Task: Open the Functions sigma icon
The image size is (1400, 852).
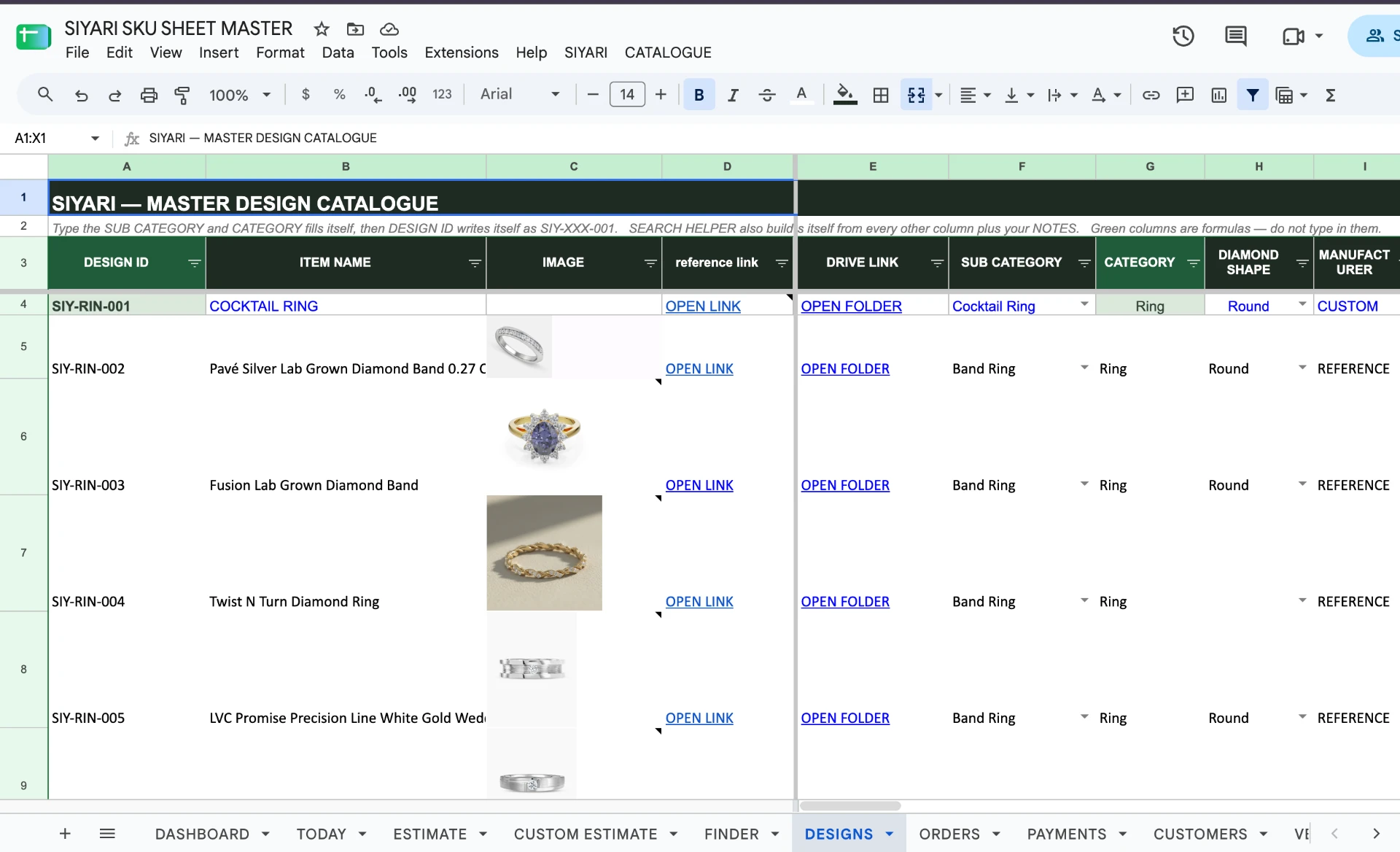Action: point(1330,95)
